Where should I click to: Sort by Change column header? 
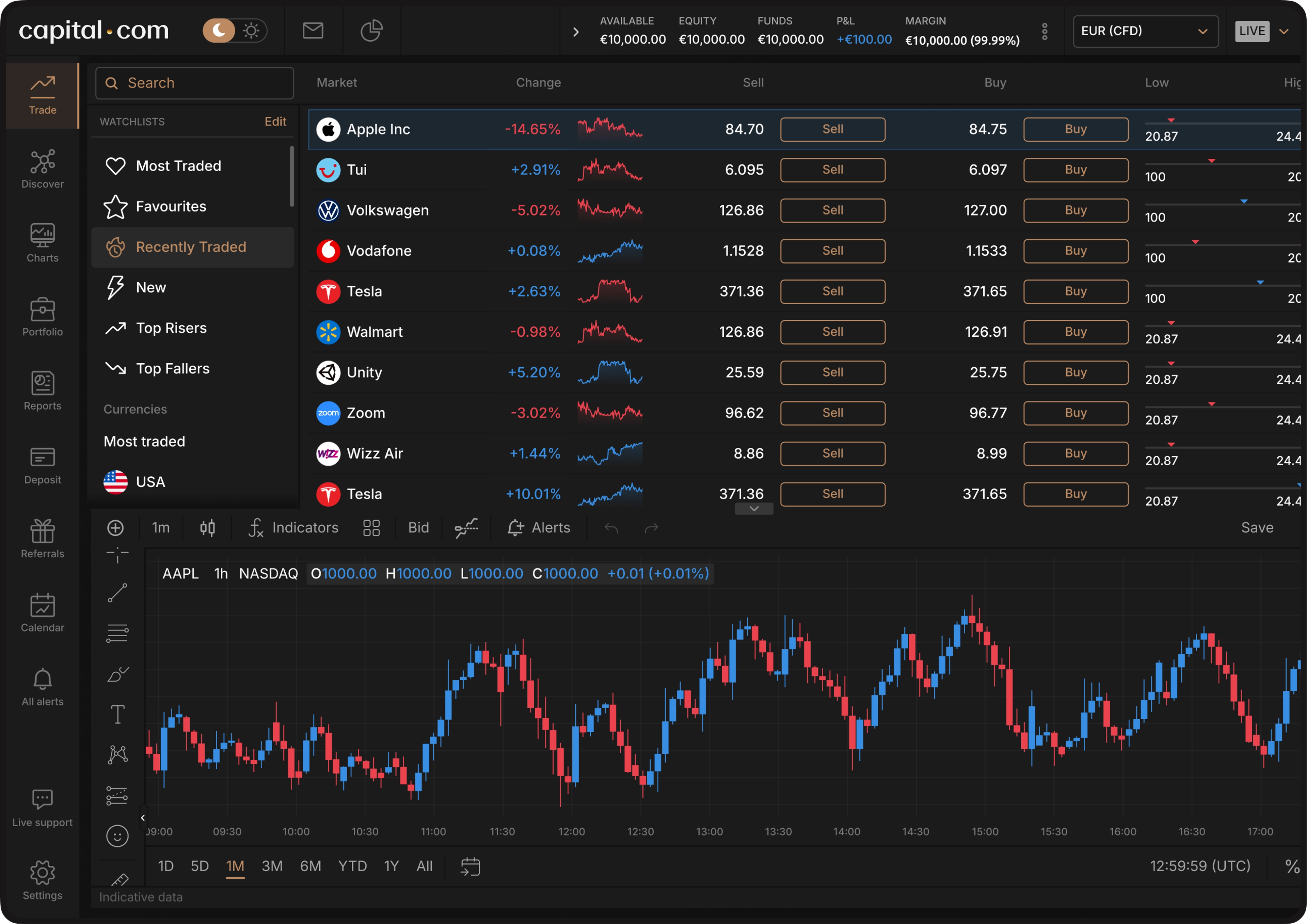point(538,82)
